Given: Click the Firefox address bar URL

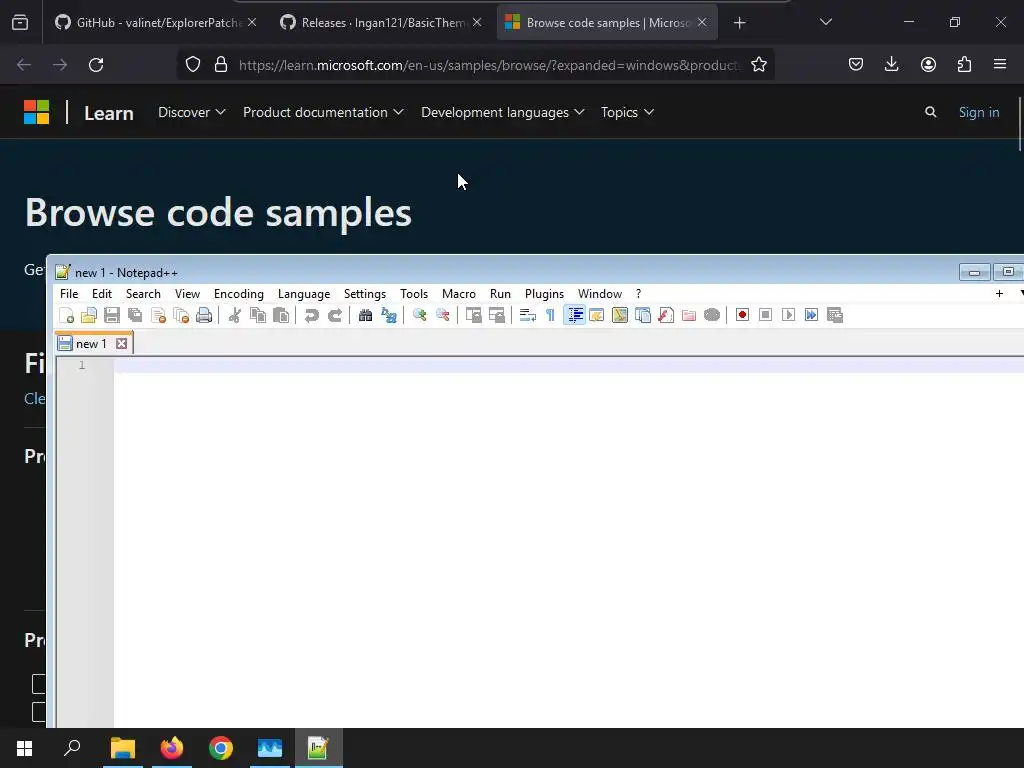Looking at the screenshot, I should pos(490,65).
